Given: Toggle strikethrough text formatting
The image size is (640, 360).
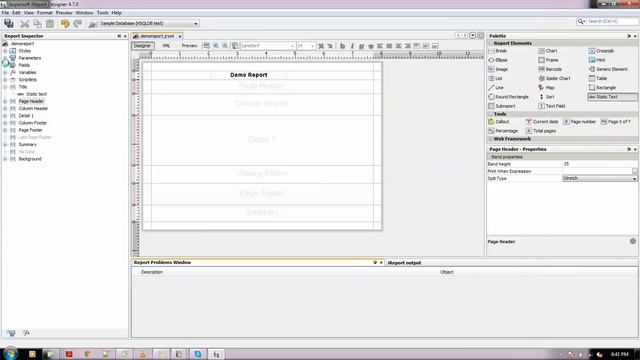Looking at the screenshot, I should [x=371, y=46].
